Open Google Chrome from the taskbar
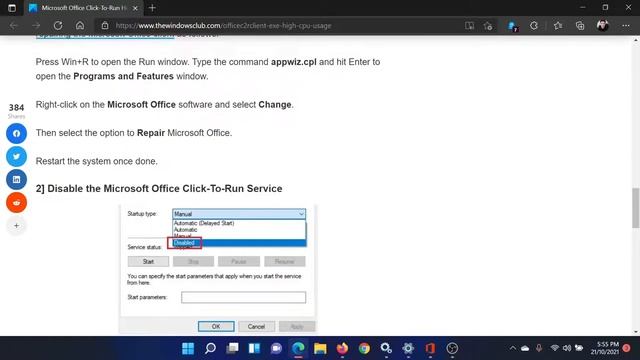 click(364, 348)
